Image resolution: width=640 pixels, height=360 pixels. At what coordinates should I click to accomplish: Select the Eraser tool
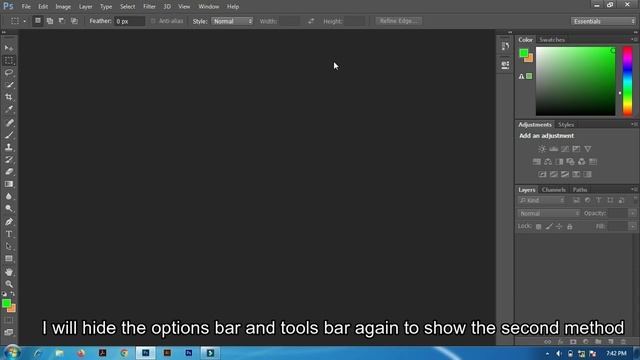[9, 172]
